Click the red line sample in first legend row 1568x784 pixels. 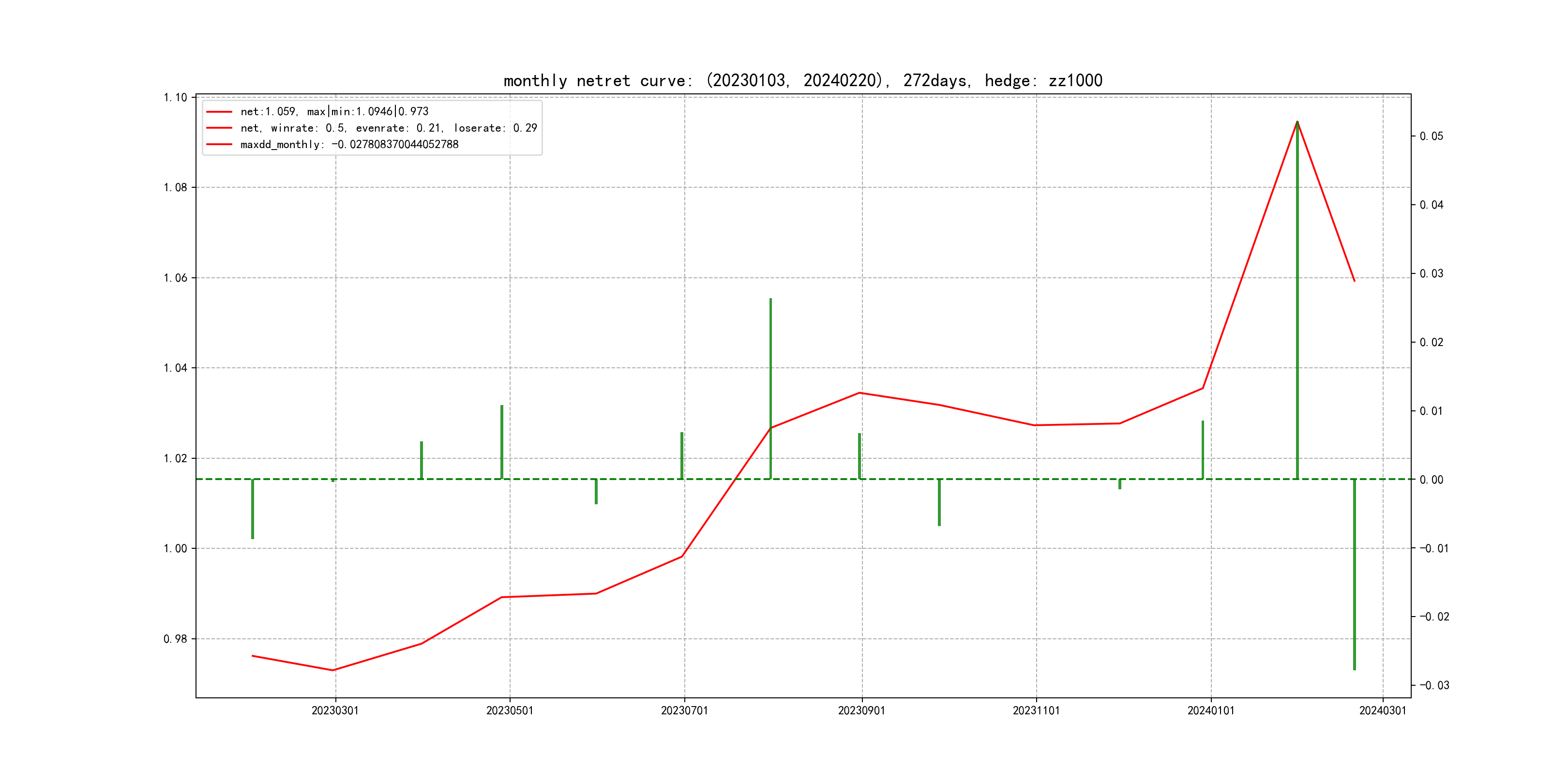219,112
